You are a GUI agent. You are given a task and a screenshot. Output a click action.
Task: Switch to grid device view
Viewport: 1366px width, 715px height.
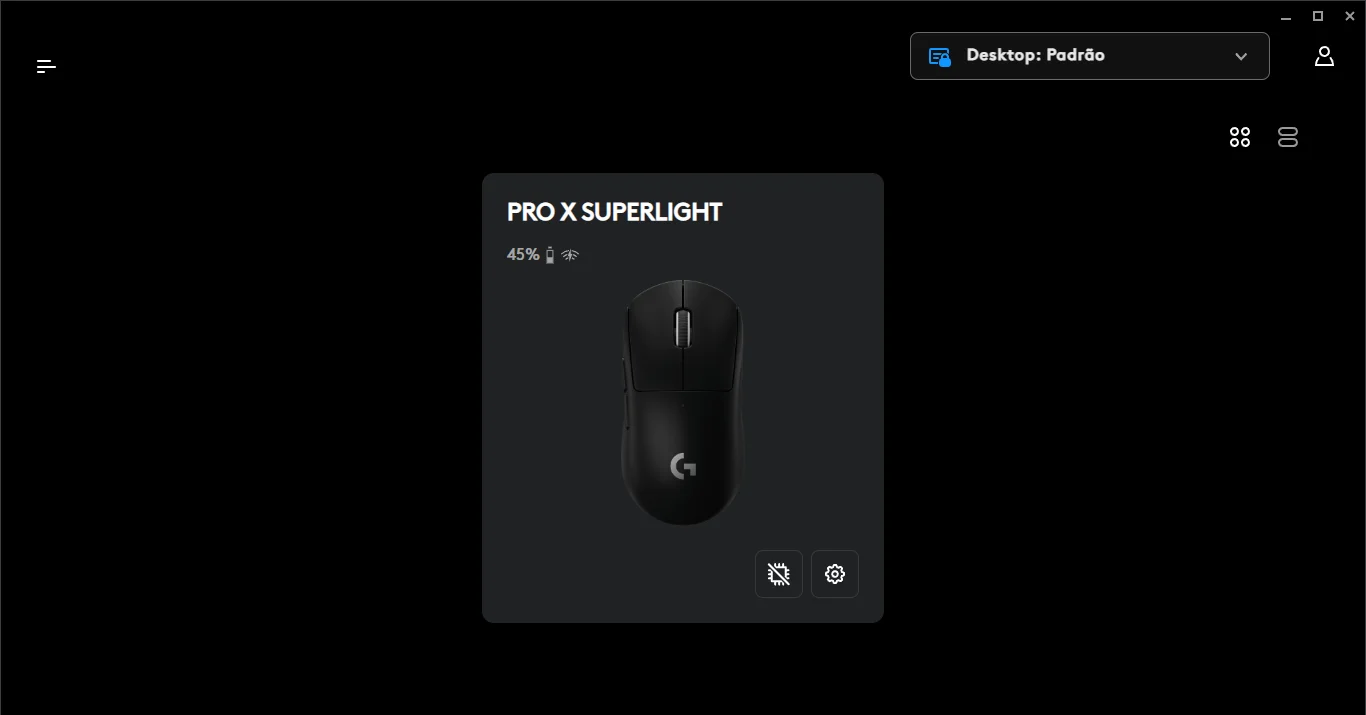click(1240, 137)
